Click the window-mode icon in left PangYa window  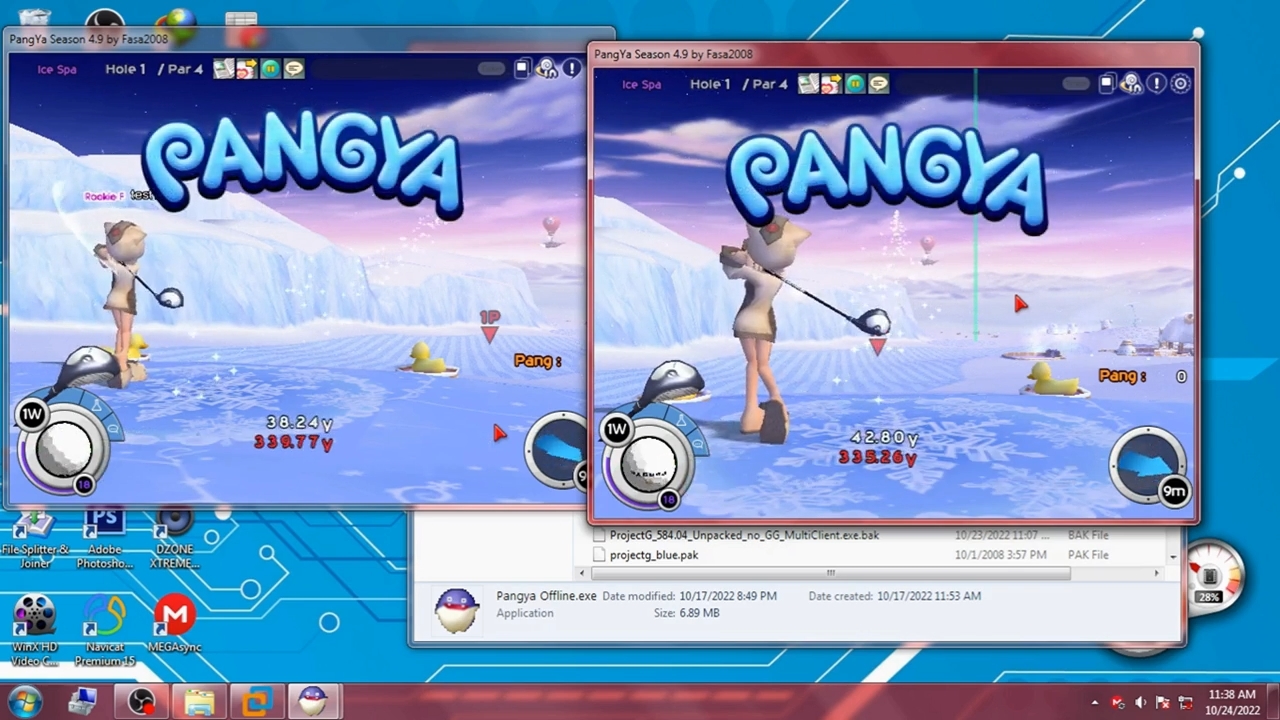pyautogui.click(x=522, y=68)
